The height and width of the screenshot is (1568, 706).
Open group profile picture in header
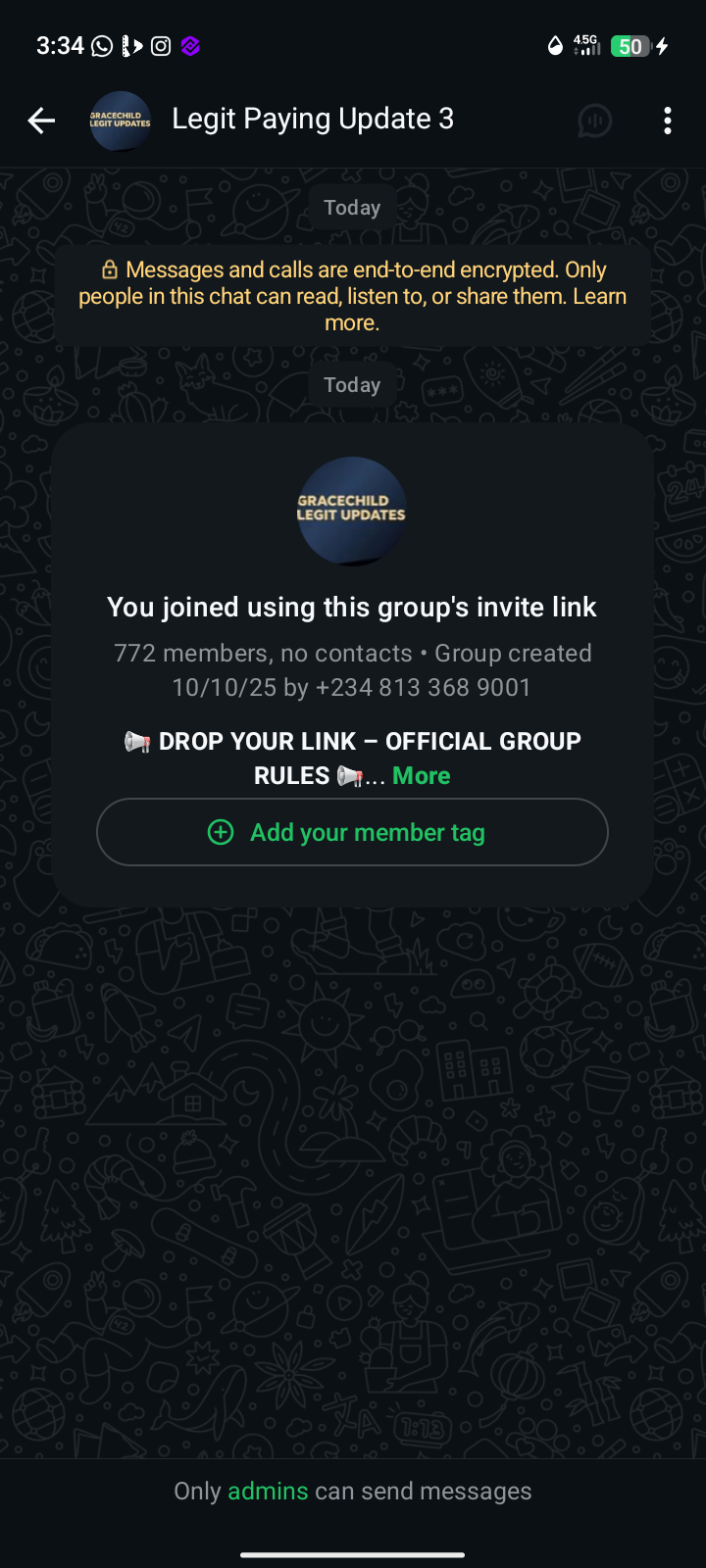(x=121, y=121)
